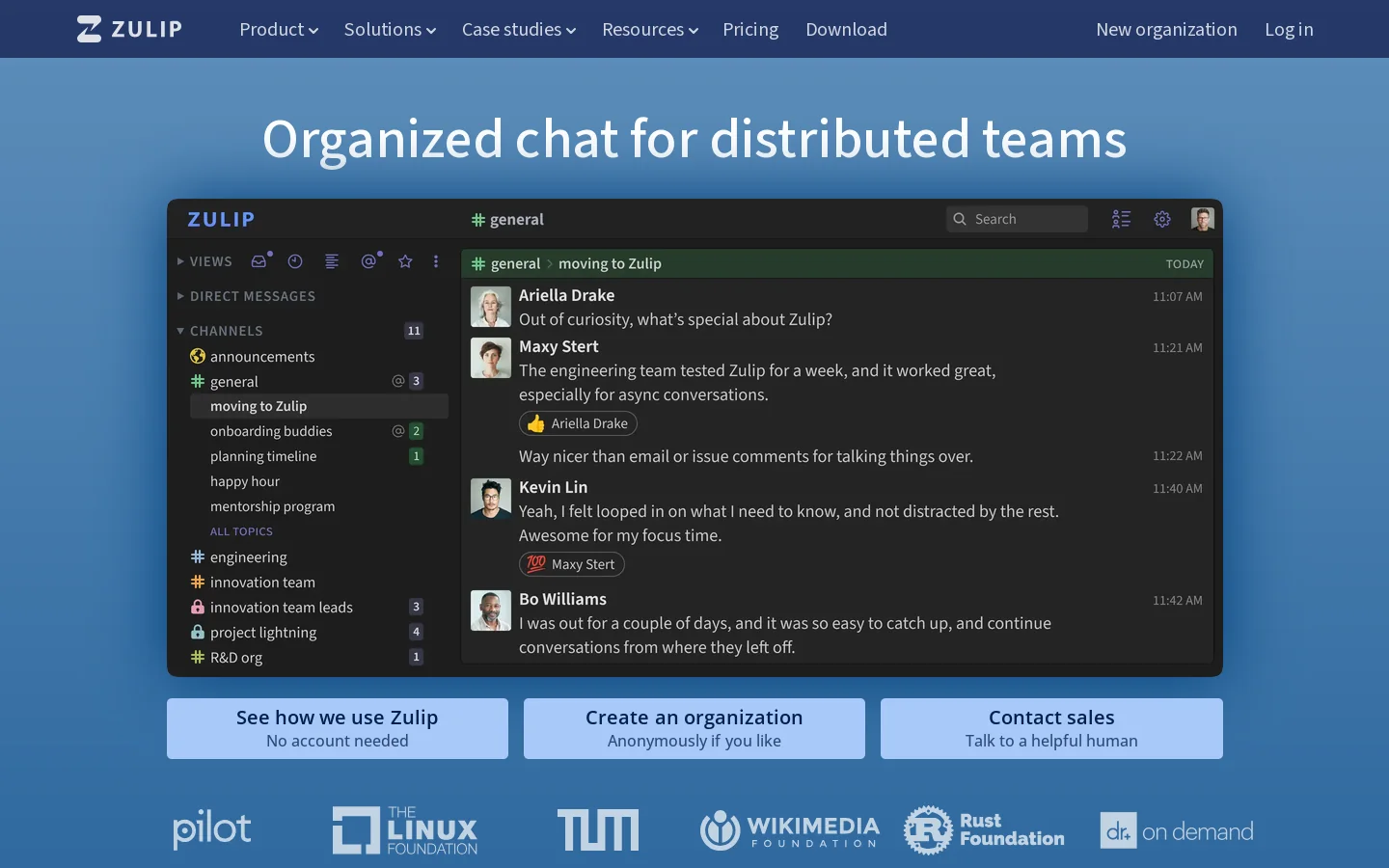
Task: Expand the VIEWS section
Action: point(204,261)
